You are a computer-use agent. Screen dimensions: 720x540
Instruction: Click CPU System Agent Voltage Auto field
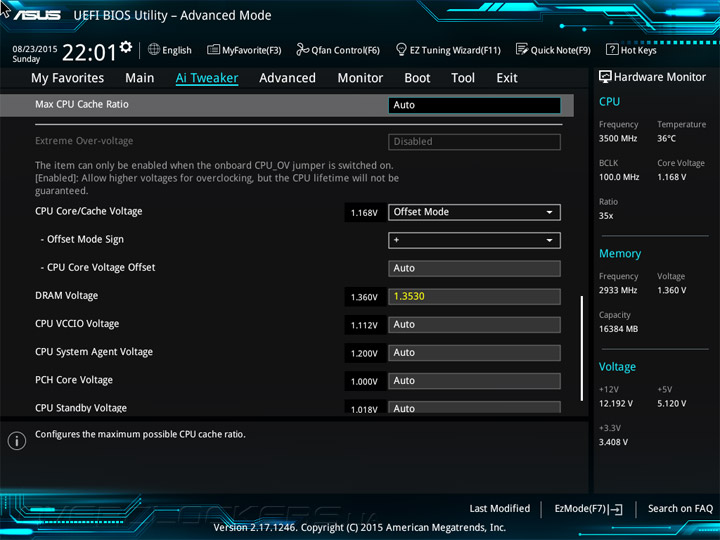tap(474, 353)
